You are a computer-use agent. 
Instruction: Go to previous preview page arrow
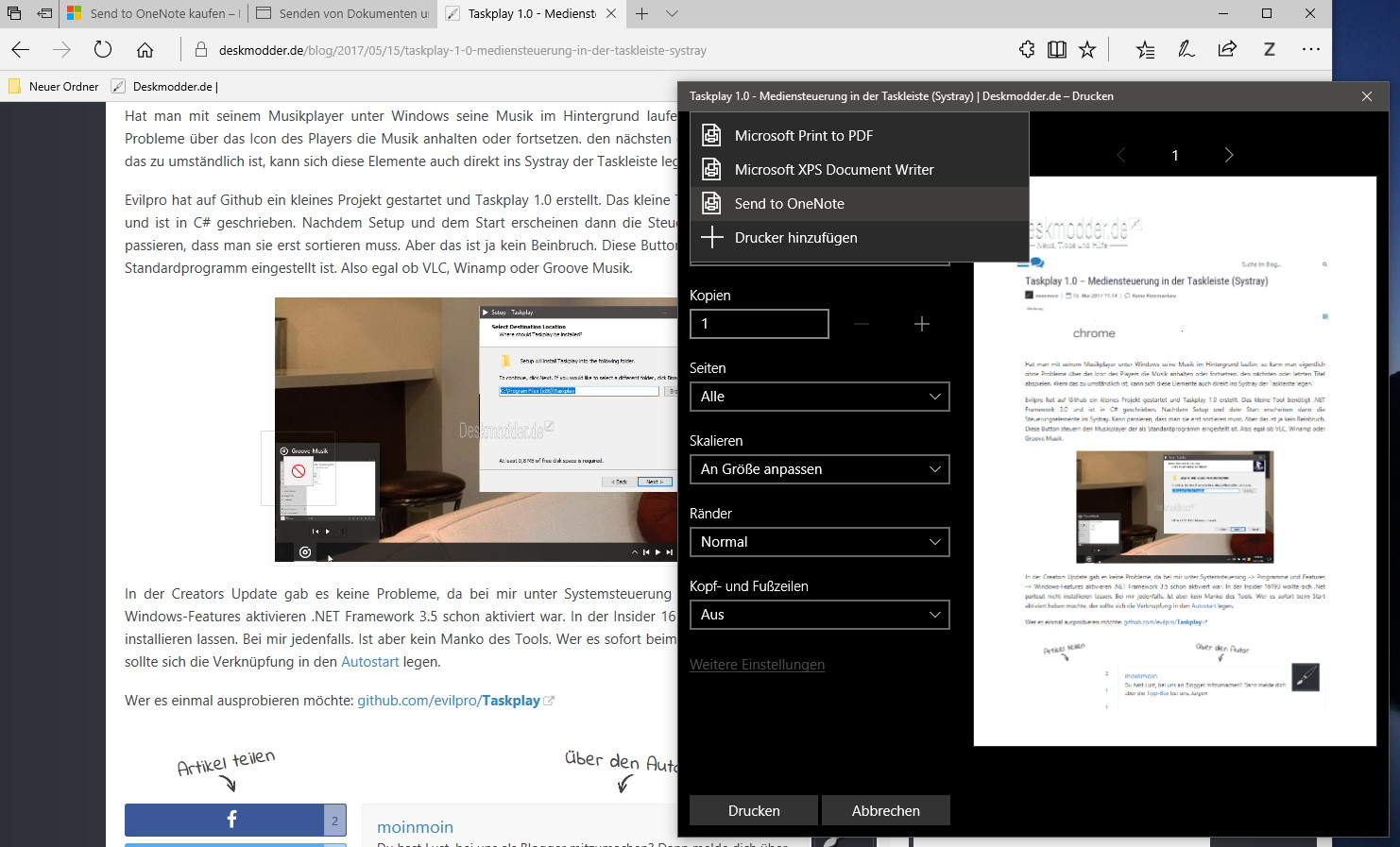coord(1121,155)
